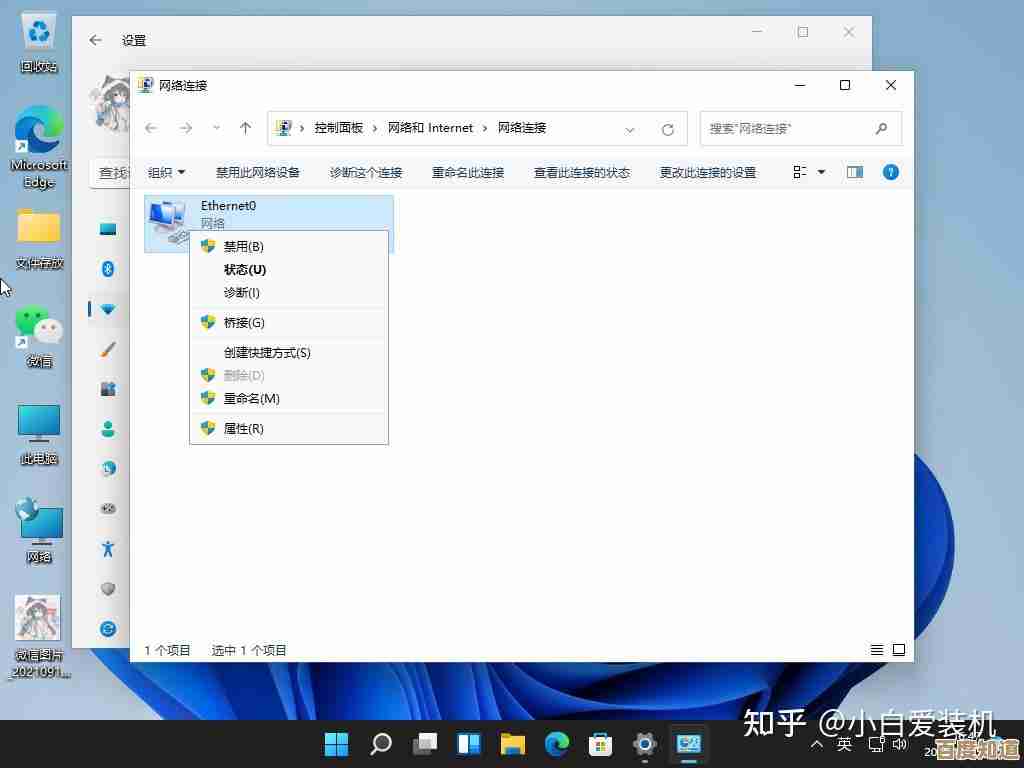This screenshot has height=768, width=1024.
Task: Select 重命名(M) in context menu
Action: coord(251,398)
